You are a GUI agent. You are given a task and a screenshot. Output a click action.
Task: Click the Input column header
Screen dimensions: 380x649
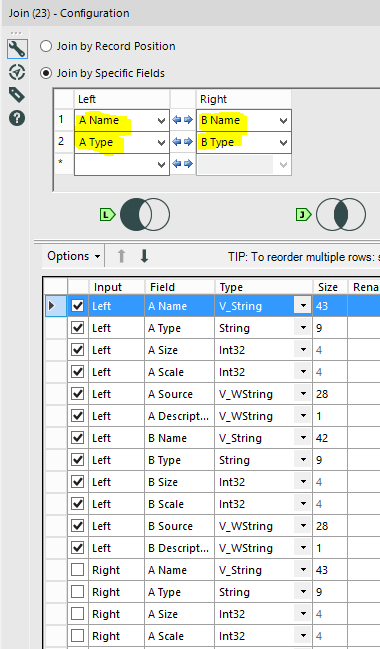[117, 287]
